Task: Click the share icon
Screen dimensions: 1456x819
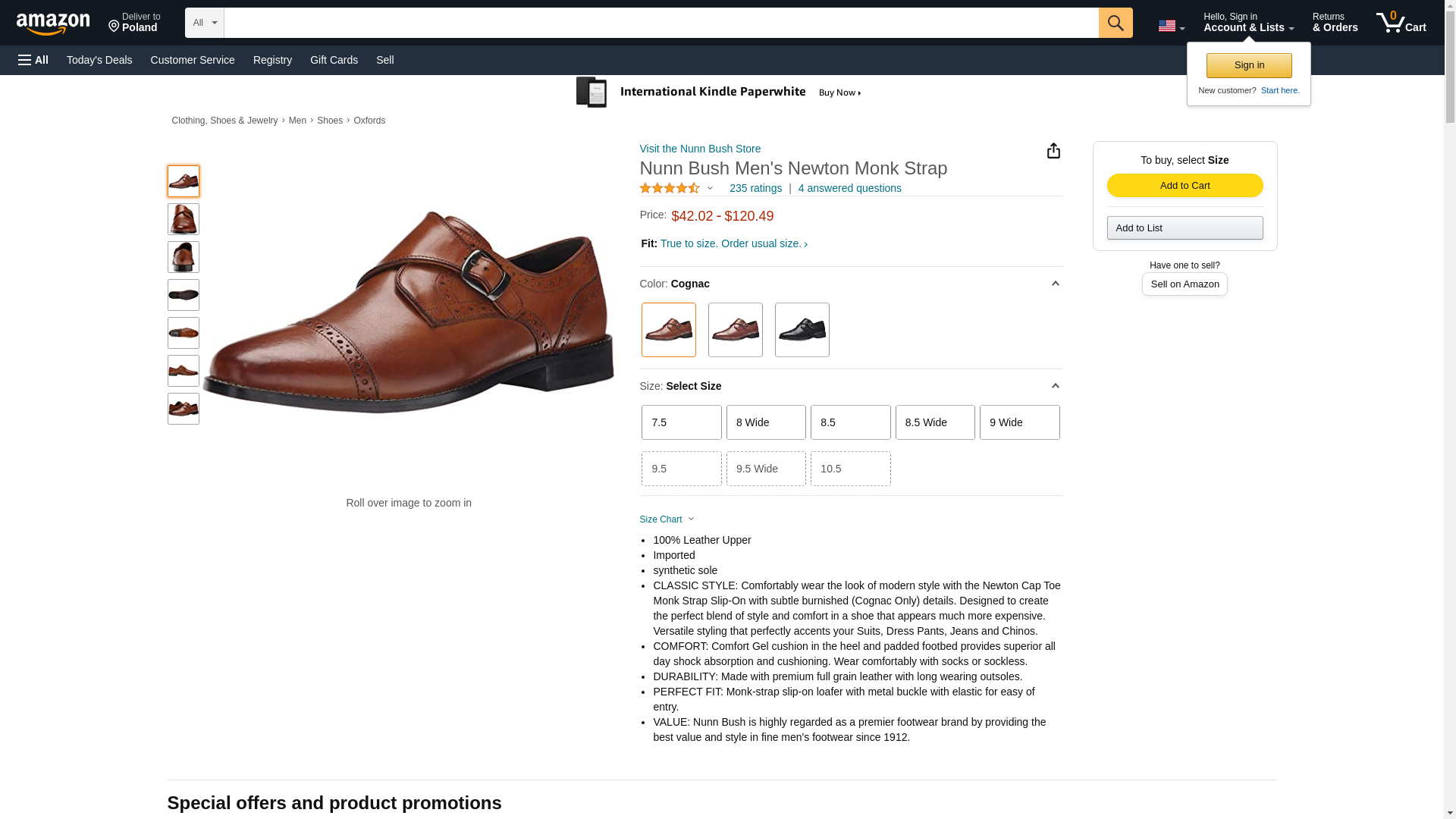Action: point(1053,151)
